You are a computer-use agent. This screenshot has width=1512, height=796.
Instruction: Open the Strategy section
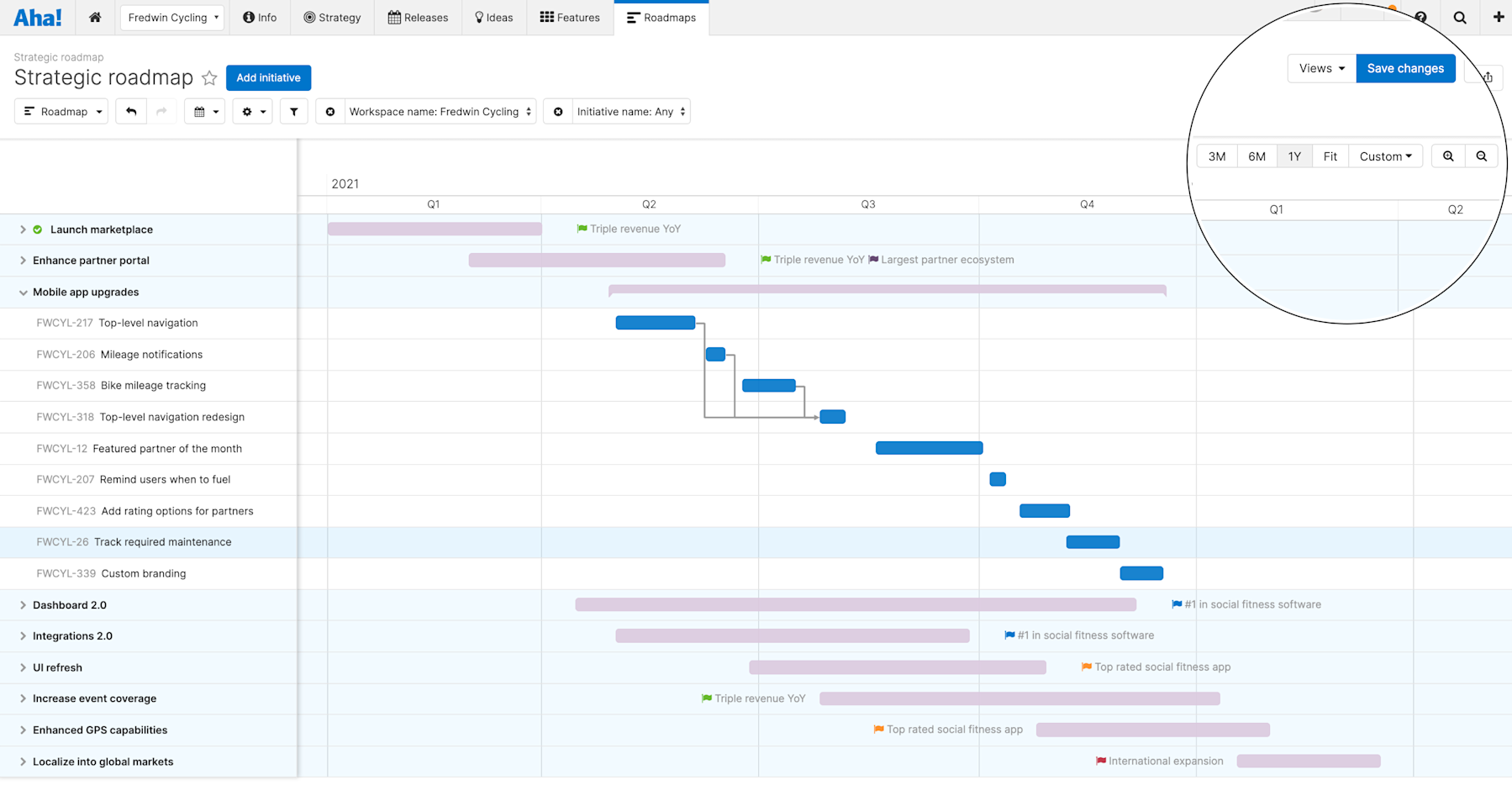(x=332, y=17)
